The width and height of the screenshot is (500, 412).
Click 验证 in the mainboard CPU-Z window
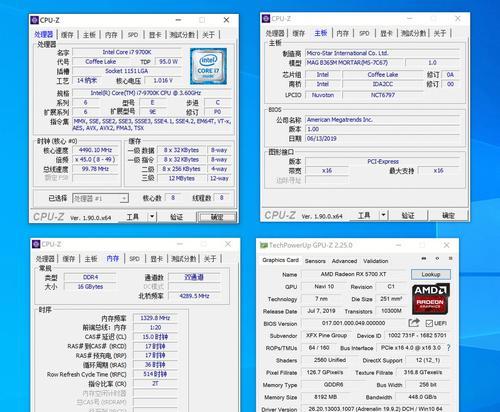click(408, 215)
